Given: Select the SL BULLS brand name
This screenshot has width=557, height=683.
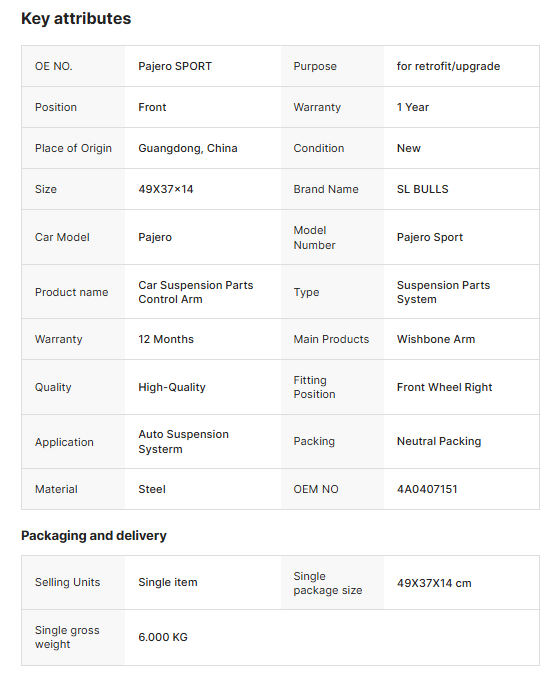Looking at the screenshot, I should (422, 189).
